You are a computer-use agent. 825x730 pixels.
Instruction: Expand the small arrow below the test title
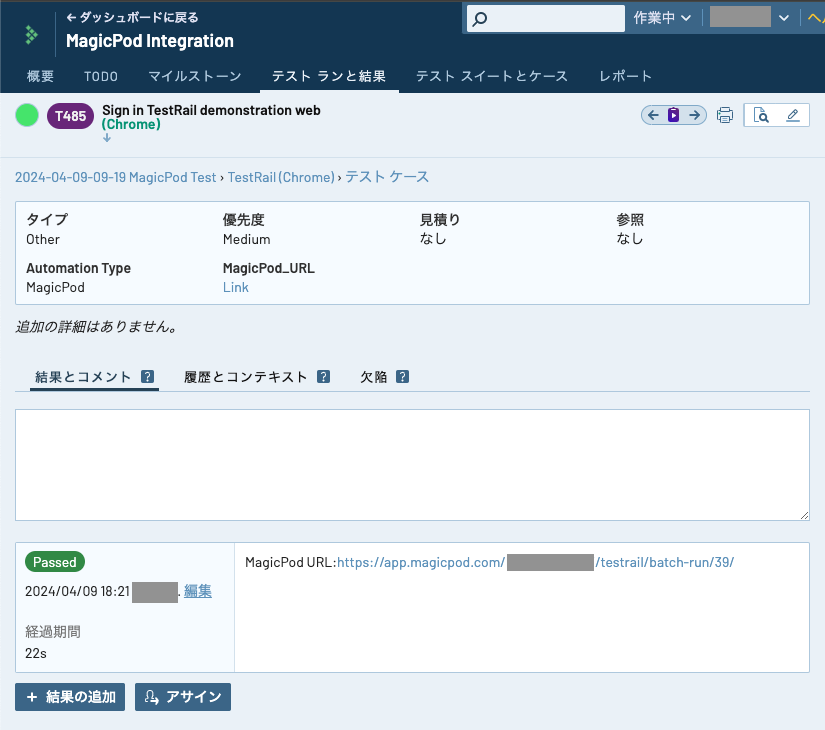(107, 138)
